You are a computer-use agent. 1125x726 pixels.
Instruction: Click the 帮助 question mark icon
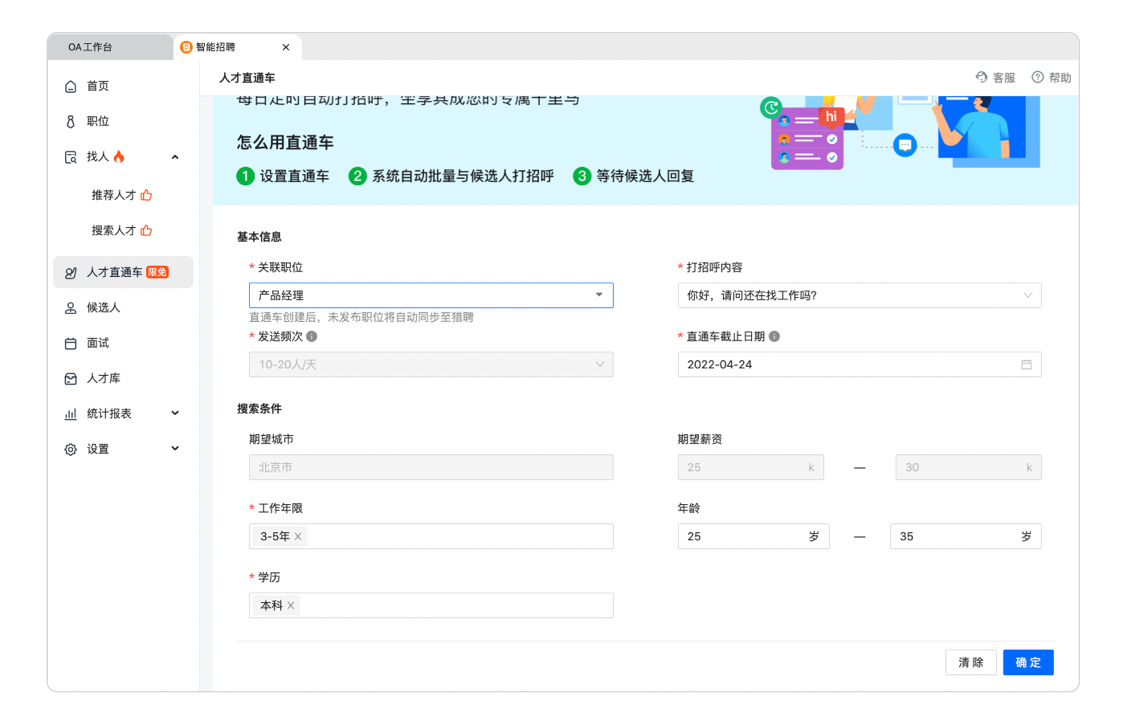coord(1037,78)
